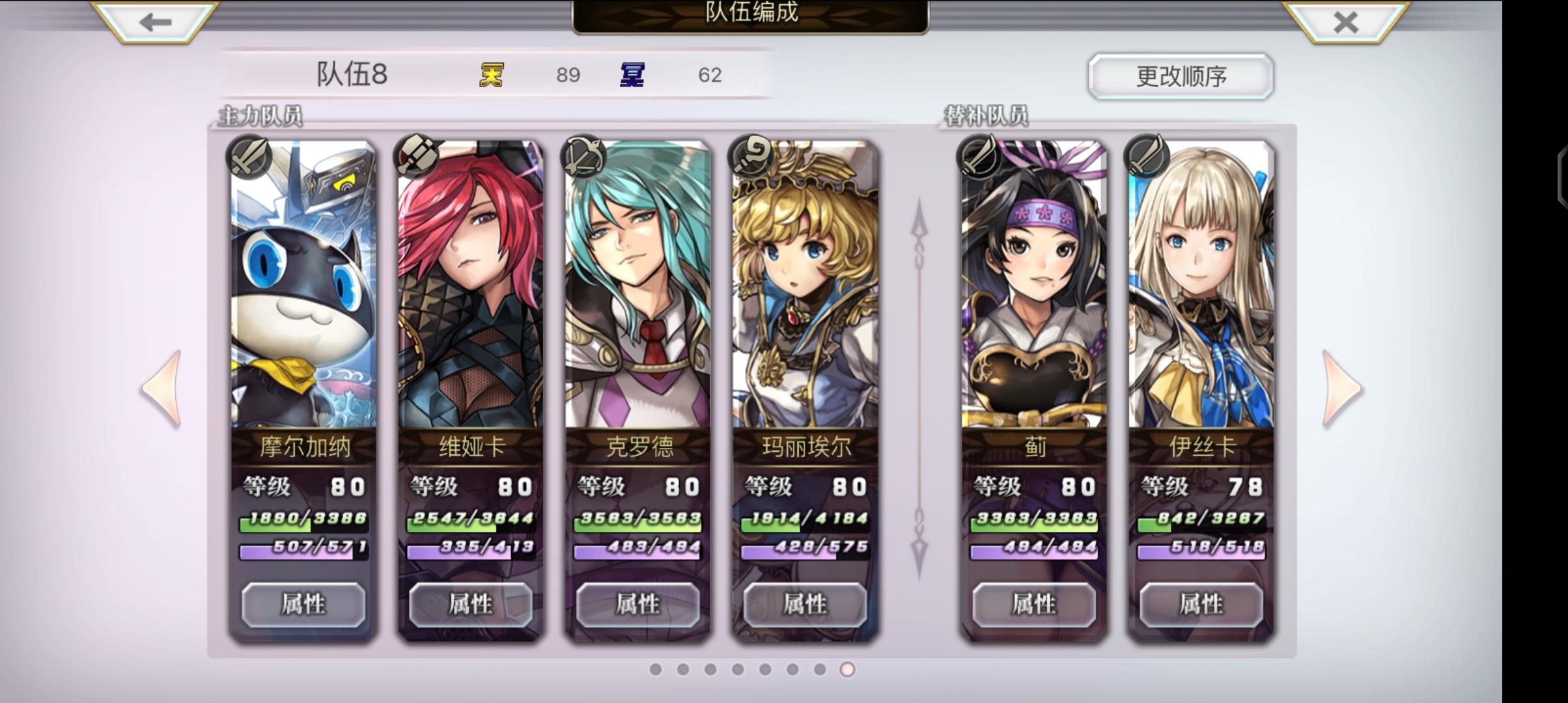Jump to the first team page dot
The height and width of the screenshot is (703, 1568).
(x=656, y=669)
